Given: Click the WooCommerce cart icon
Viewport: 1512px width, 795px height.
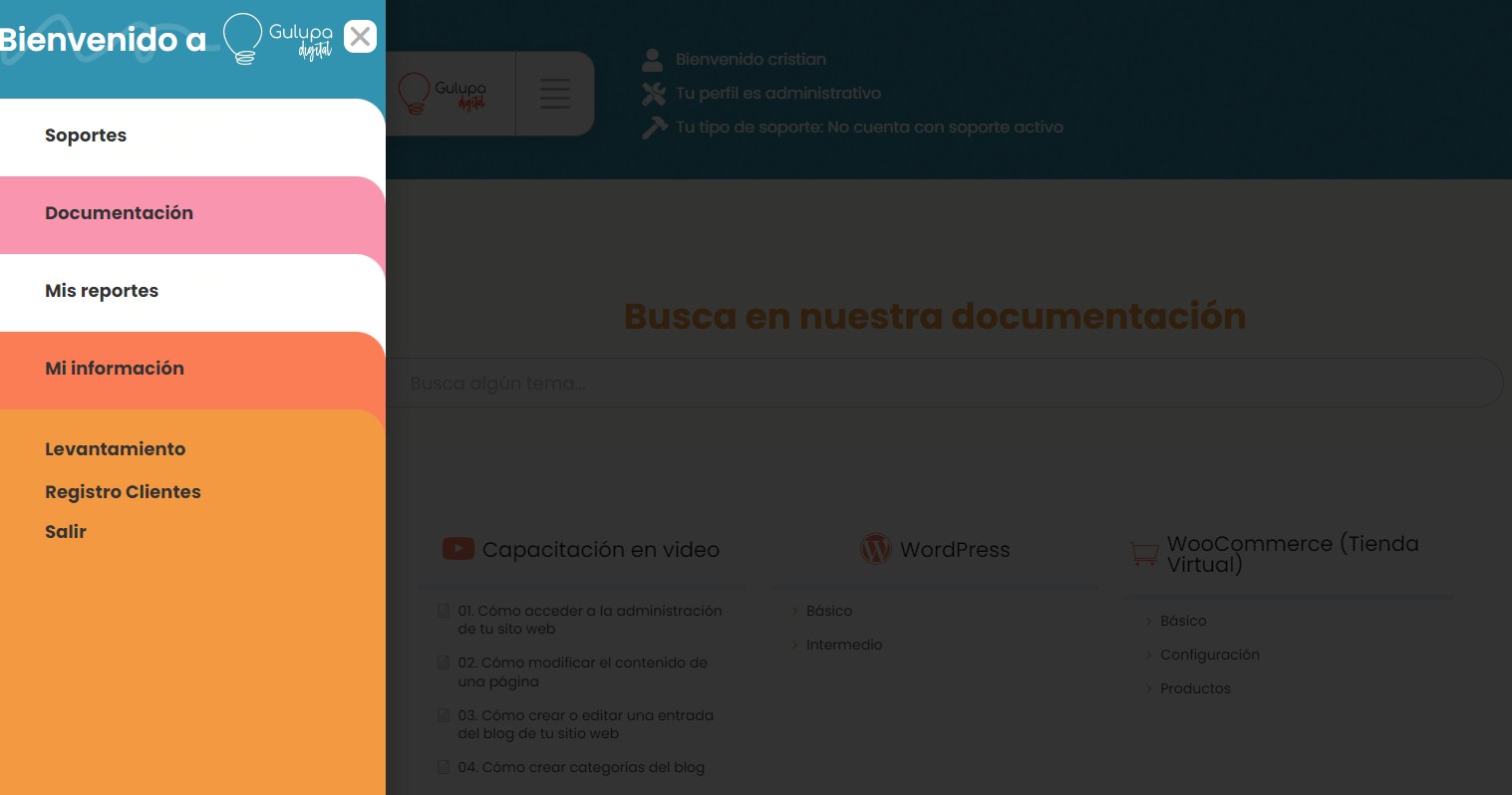Looking at the screenshot, I should tap(1144, 553).
